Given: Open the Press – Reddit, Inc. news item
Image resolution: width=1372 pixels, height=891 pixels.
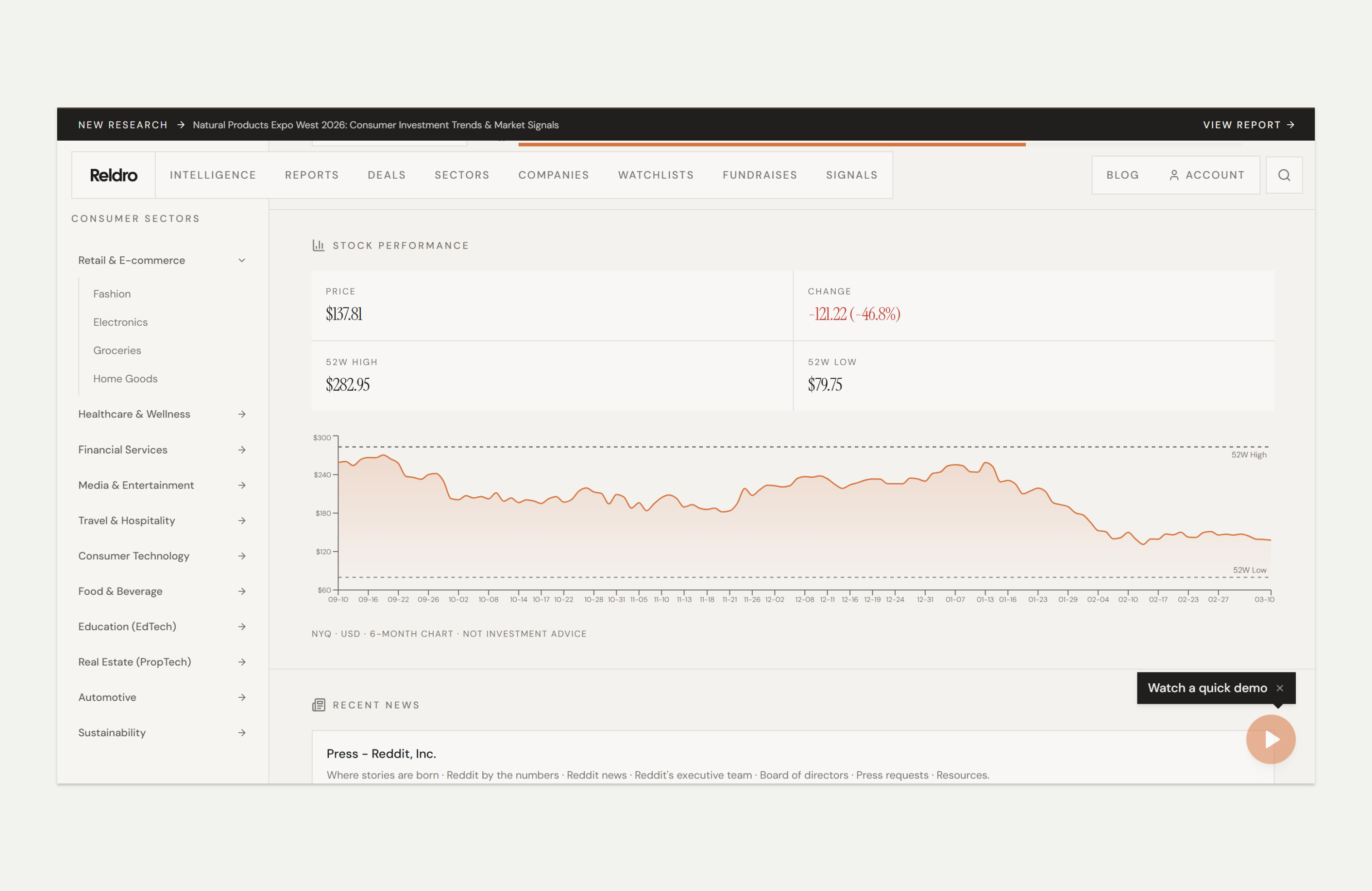Looking at the screenshot, I should pos(381,753).
